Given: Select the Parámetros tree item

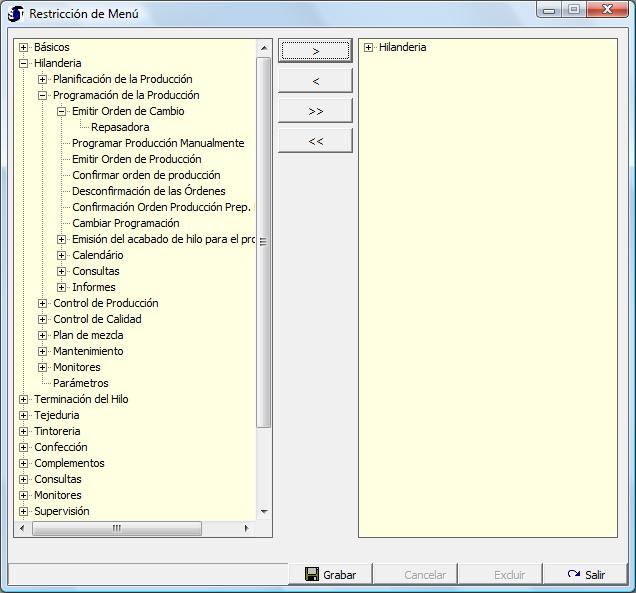Looking at the screenshot, I should click(80, 383).
